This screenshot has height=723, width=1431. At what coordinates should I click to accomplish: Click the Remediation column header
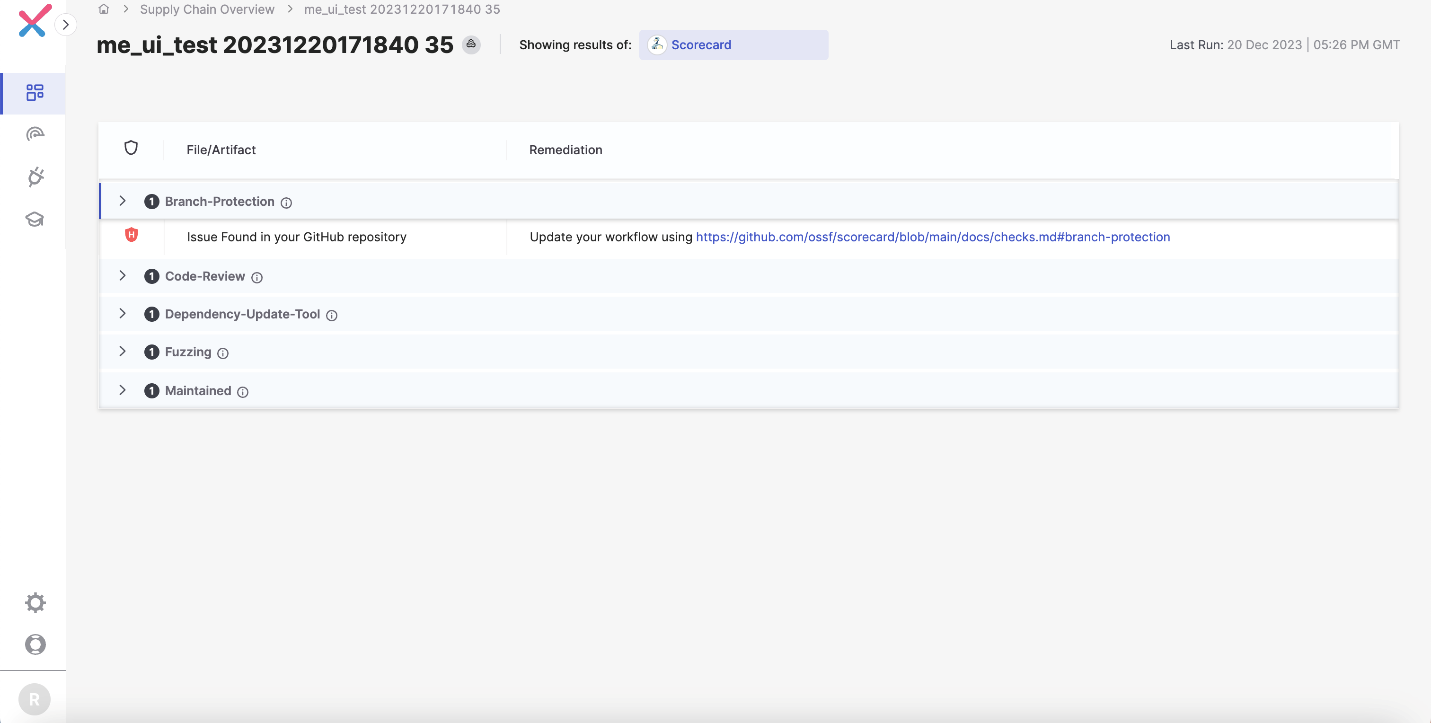566,150
